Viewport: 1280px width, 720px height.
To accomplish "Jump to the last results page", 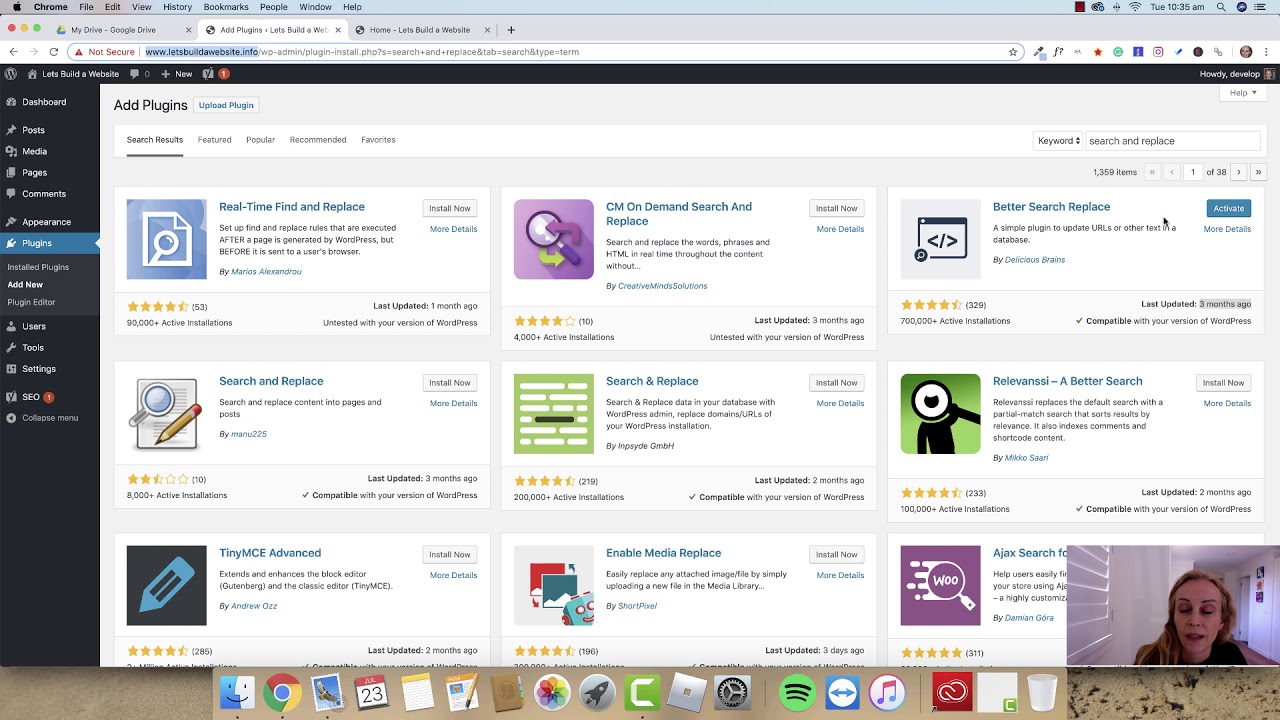I will [1258, 172].
